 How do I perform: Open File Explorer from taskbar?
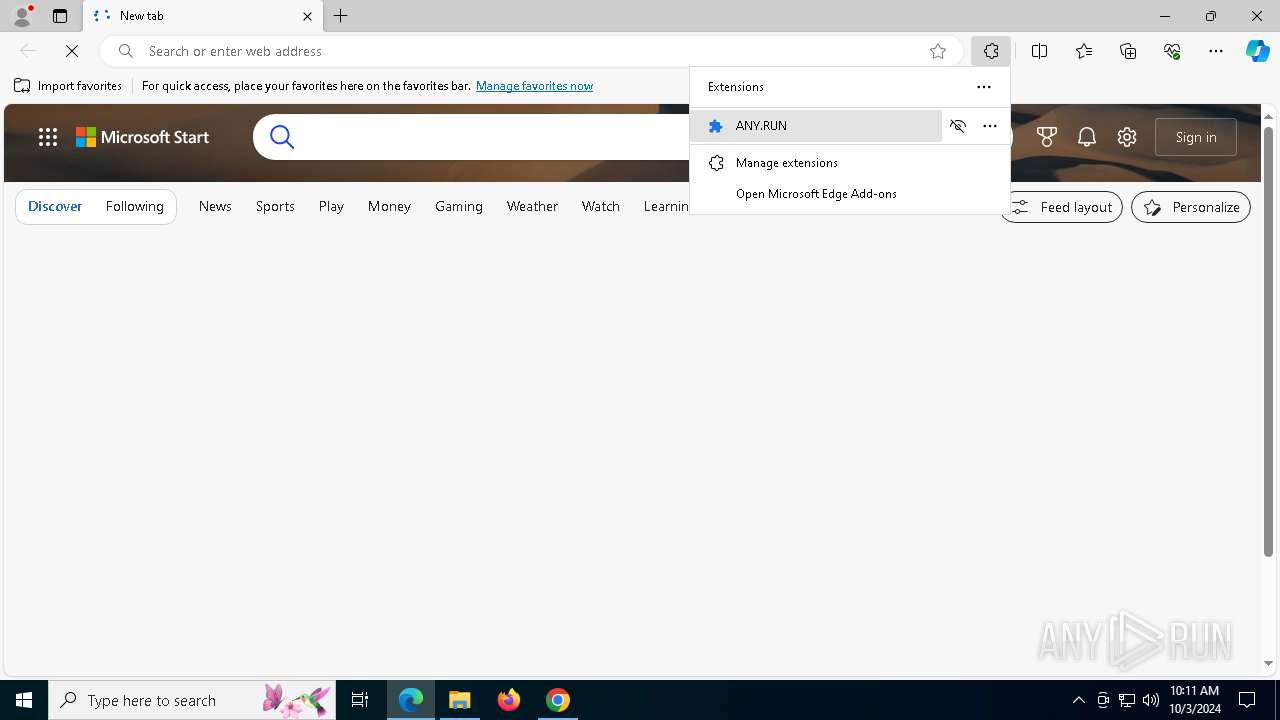click(x=460, y=700)
